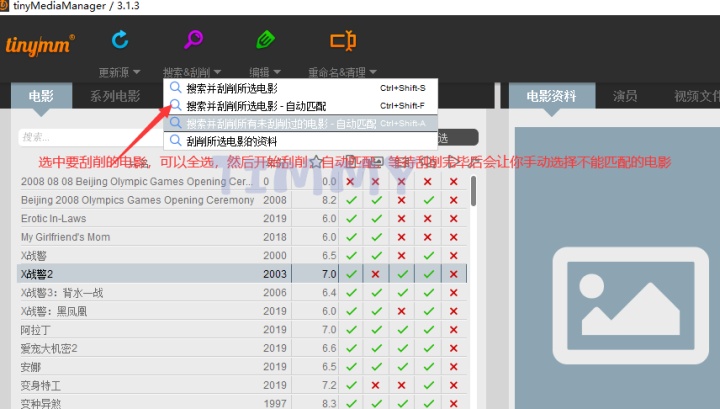720x409 pixels.
Task: Switch to the 电影 tab
Action: pyautogui.click(x=41, y=96)
